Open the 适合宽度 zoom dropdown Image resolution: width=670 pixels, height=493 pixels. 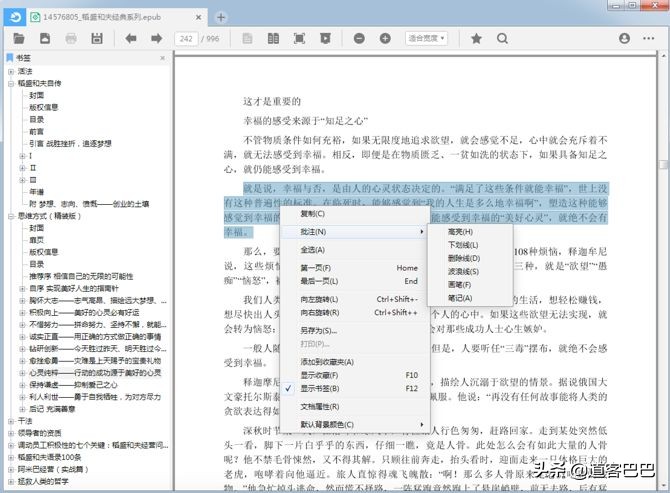pyautogui.click(x=426, y=38)
